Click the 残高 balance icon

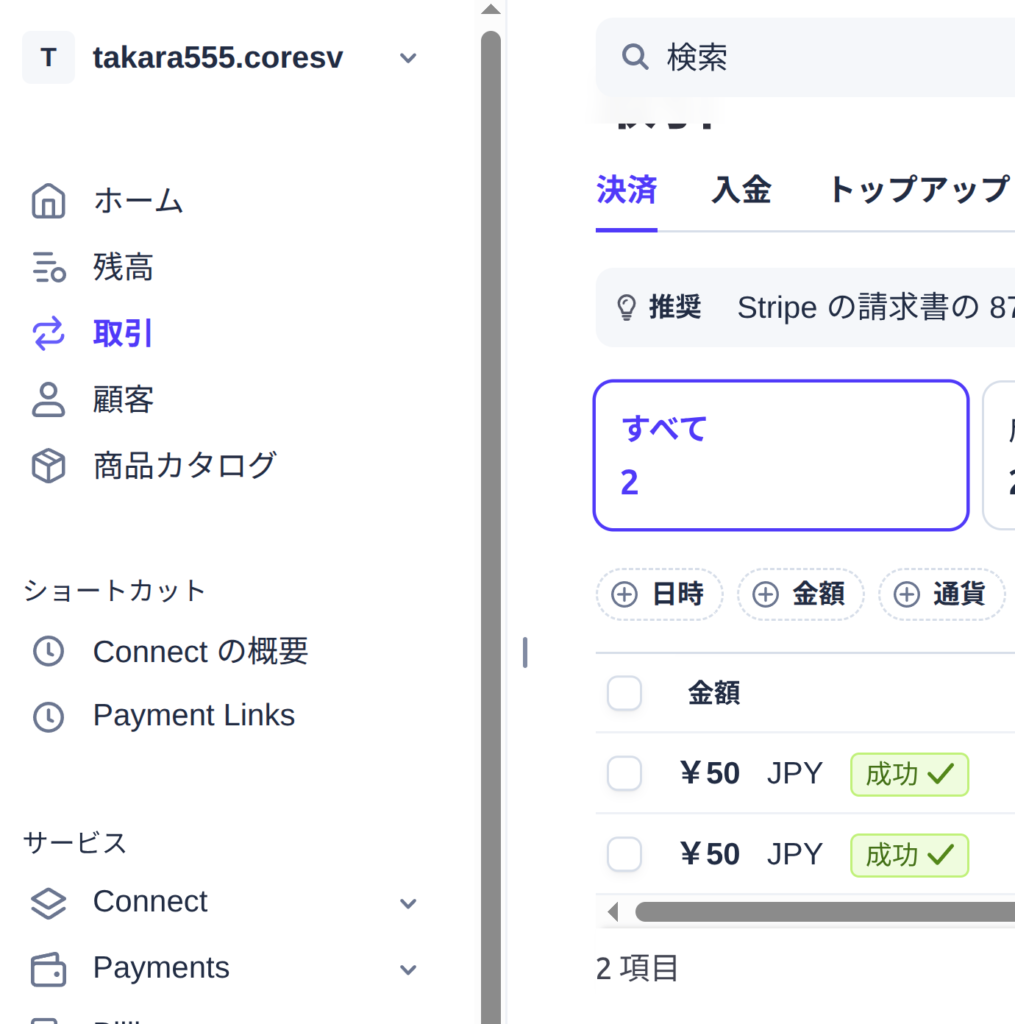(48, 268)
